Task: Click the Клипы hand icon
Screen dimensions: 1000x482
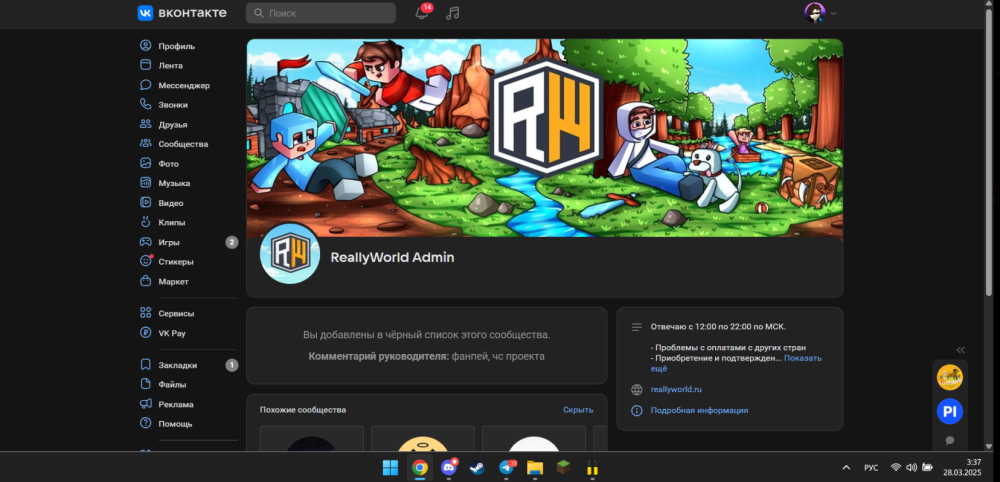Action: pos(145,223)
